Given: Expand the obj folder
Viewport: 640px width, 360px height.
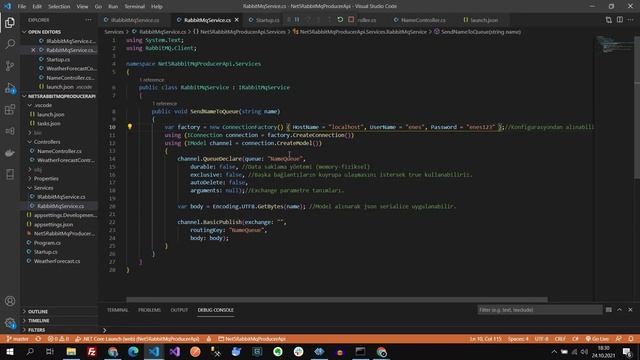Looking at the screenshot, I should (38, 169).
